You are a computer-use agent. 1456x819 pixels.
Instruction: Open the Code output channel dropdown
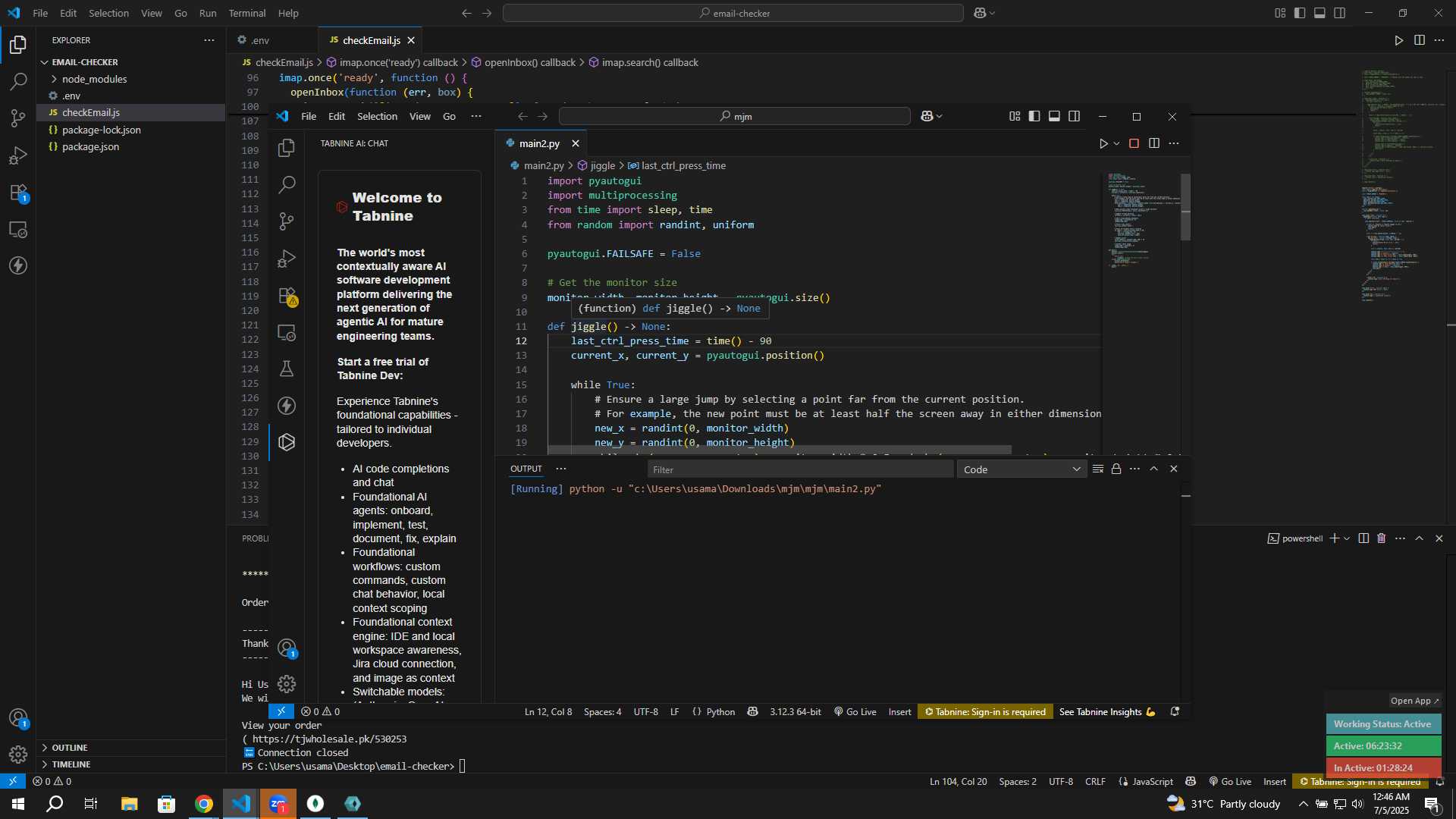coord(1021,469)
